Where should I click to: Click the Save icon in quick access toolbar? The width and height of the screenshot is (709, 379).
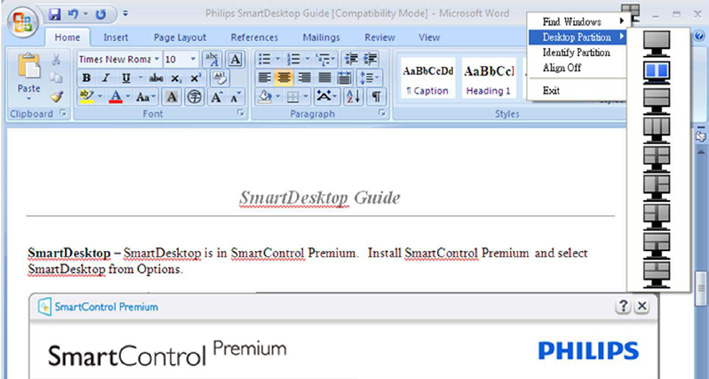(x=55, y=14)
